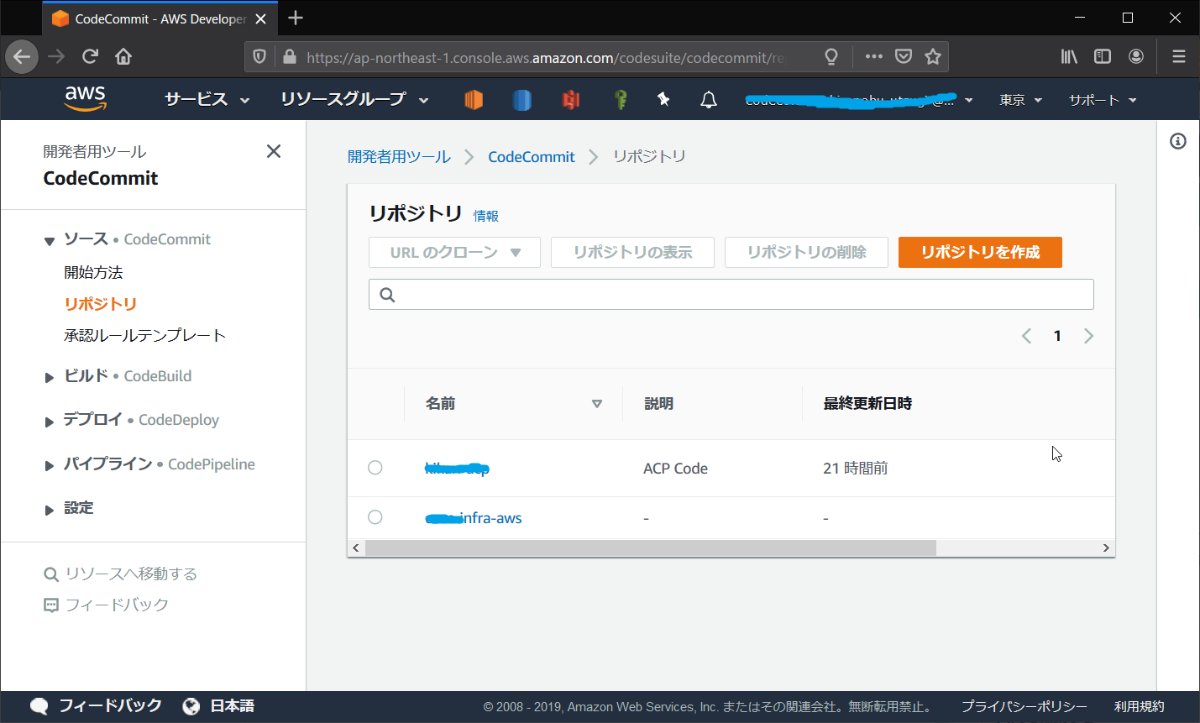1200x723 pixels.
Task: Click the CodeCommit breadcrumb link
Action: [x=531, y=157]
